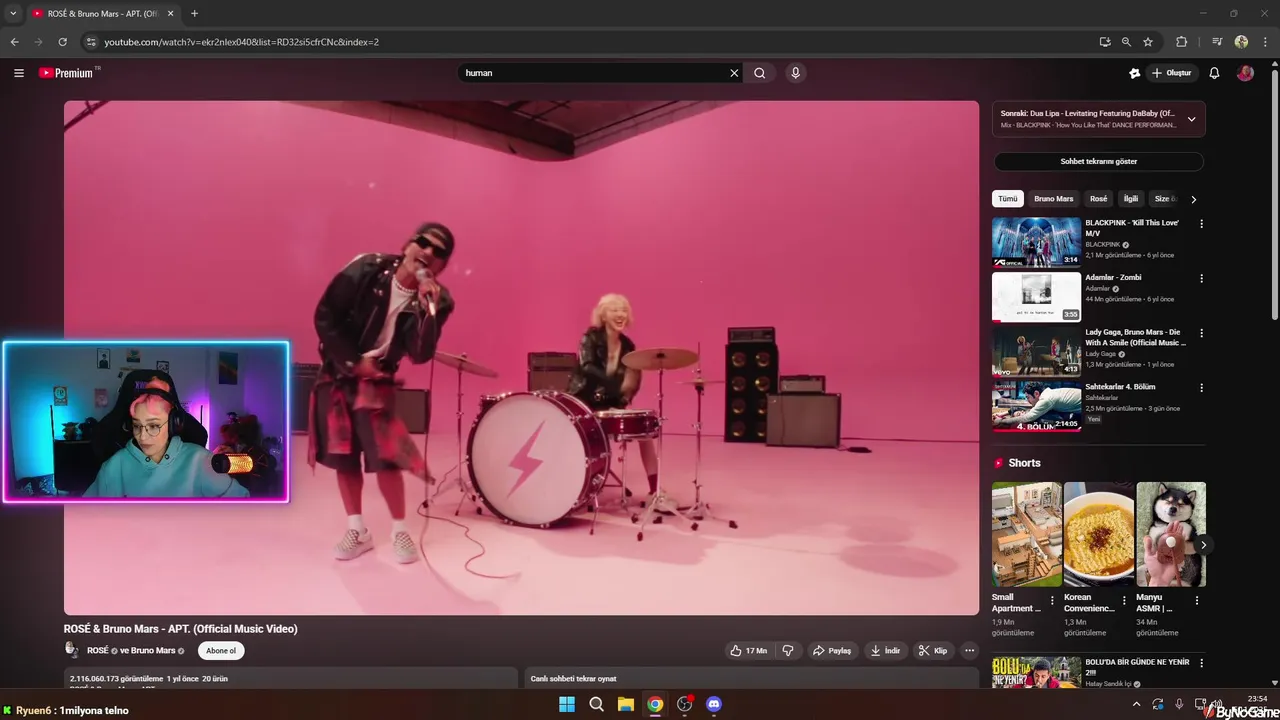The image size is (1280, 720).
Task: Select the Tümü filter chip
Action: pyautogui.click(x=1008, y=199)
